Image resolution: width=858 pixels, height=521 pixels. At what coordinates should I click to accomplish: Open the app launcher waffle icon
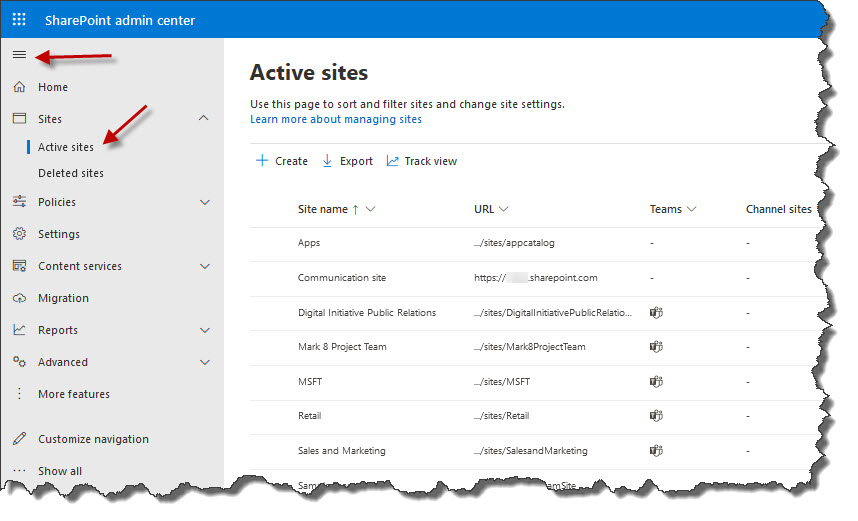(x=19, y=20)
